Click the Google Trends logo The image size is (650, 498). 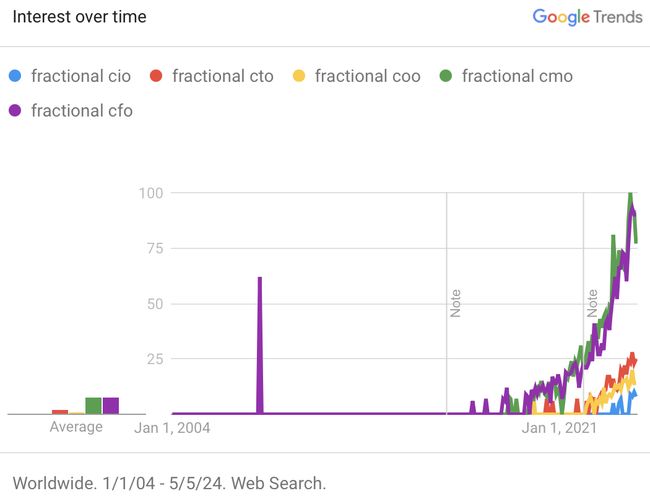(587, 17)
